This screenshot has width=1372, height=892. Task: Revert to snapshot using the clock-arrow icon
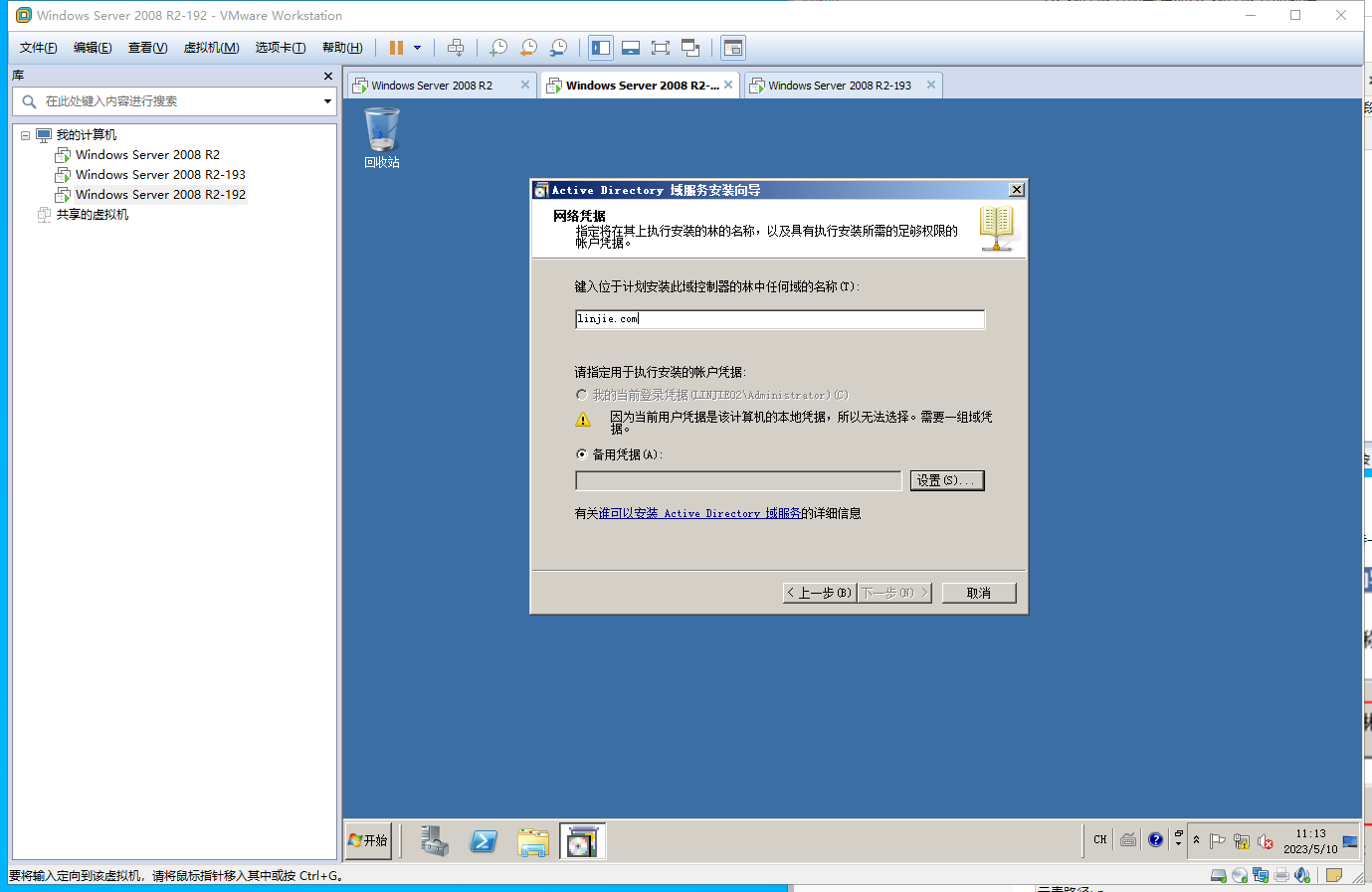coord(528,48)
